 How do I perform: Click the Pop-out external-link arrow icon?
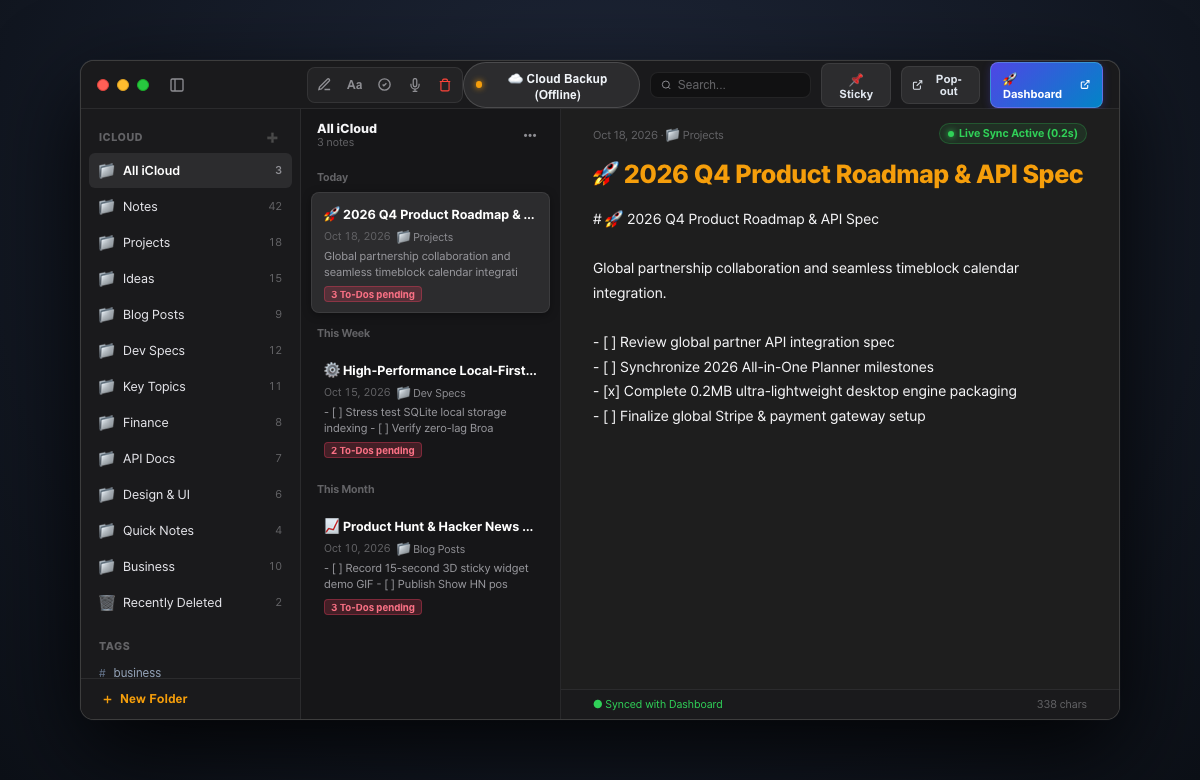click(x=917, y=85)
